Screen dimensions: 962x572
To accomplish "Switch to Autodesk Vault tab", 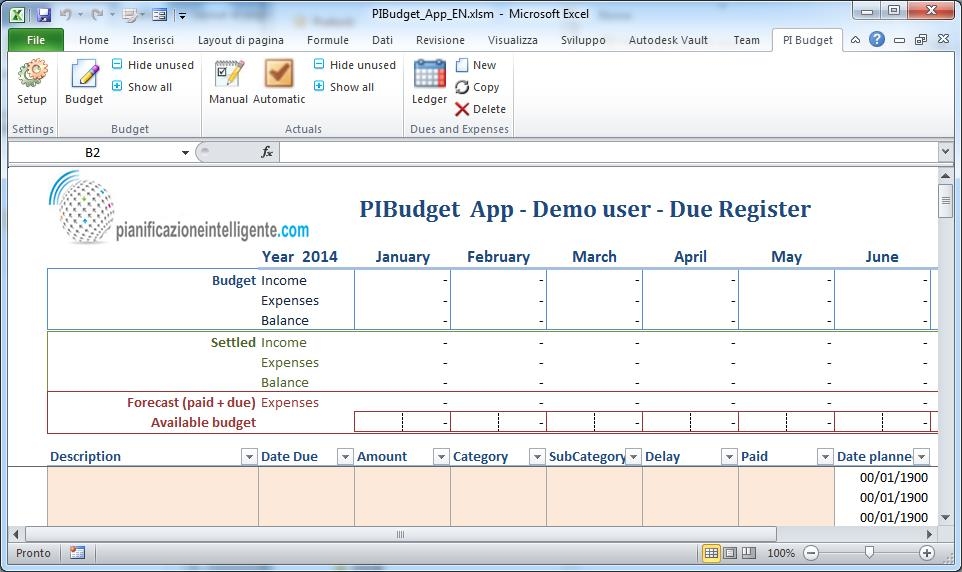I will [x=668, y=40].
